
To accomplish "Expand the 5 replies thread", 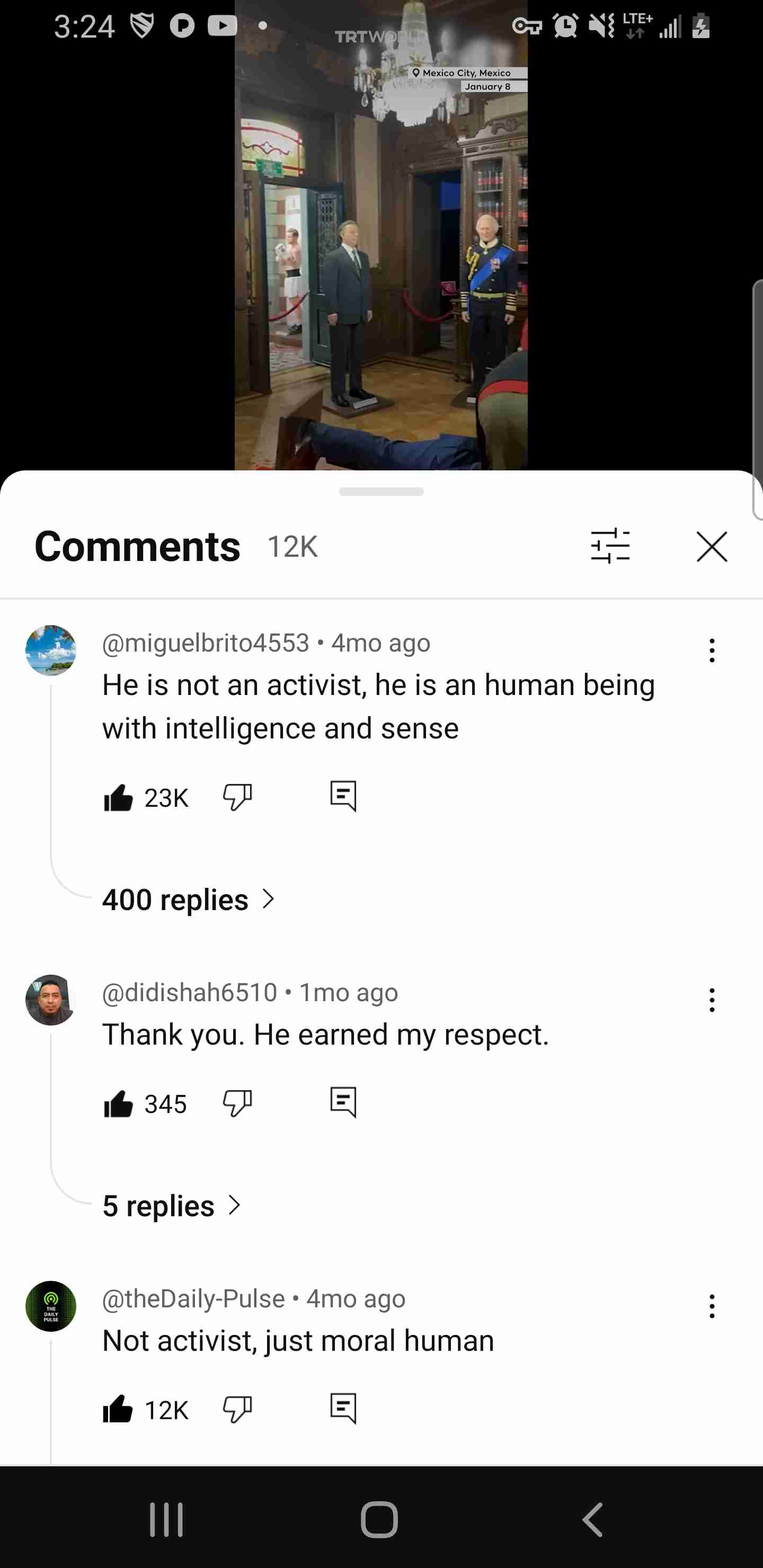I will click(172, 1205).
